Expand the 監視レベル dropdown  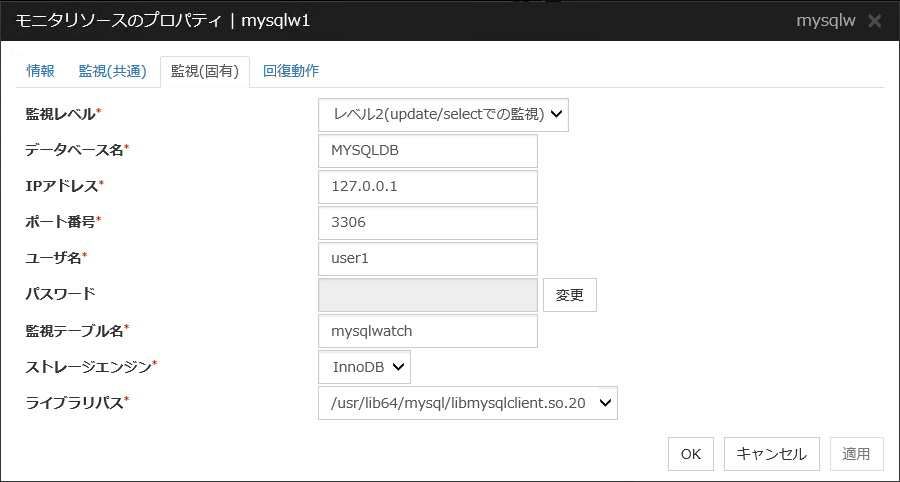pyautogui.click(x=443, y=114)
